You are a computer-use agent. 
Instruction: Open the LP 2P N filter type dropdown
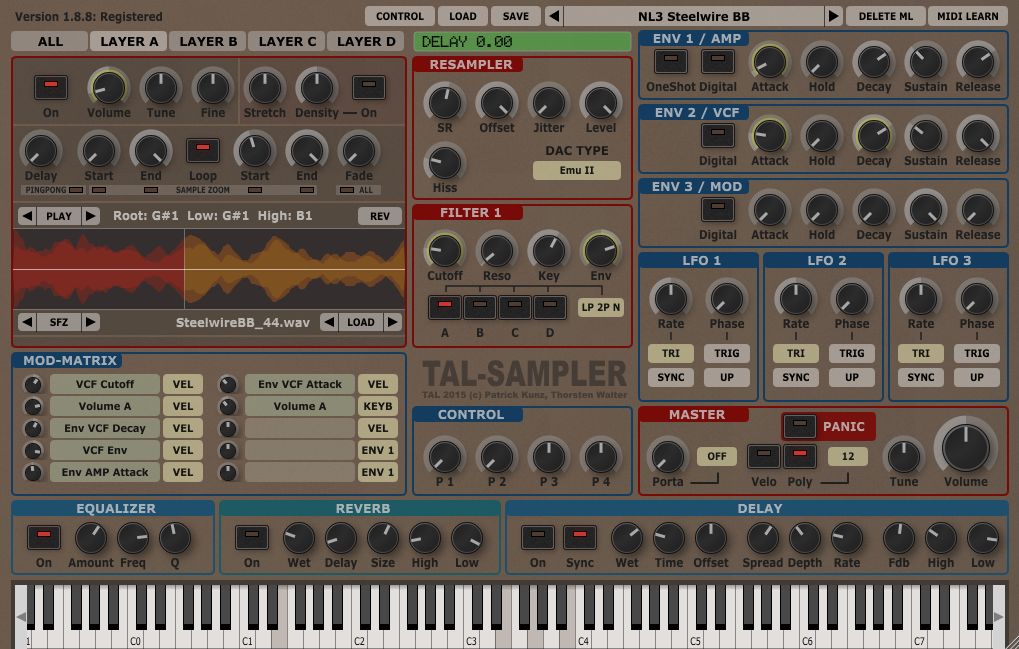click(x=600, y=307)
